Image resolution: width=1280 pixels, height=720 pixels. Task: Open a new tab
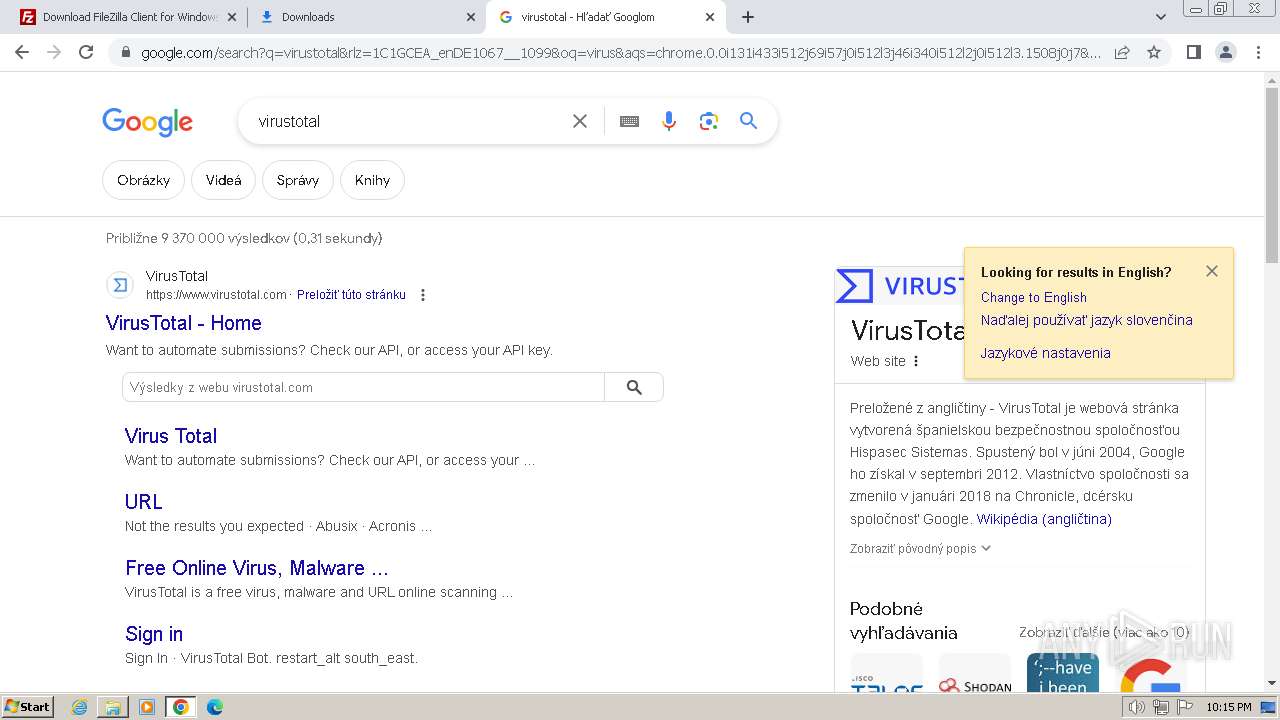747,17
